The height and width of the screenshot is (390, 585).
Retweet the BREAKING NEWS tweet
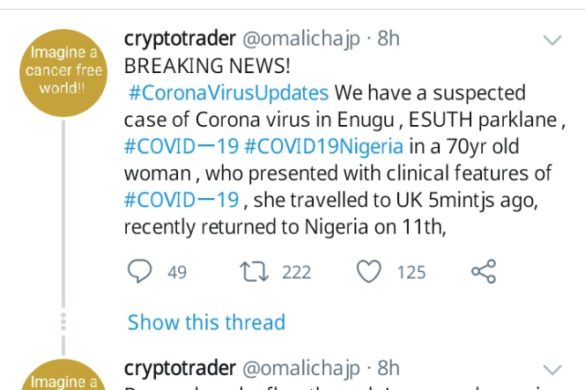[254, 272]
